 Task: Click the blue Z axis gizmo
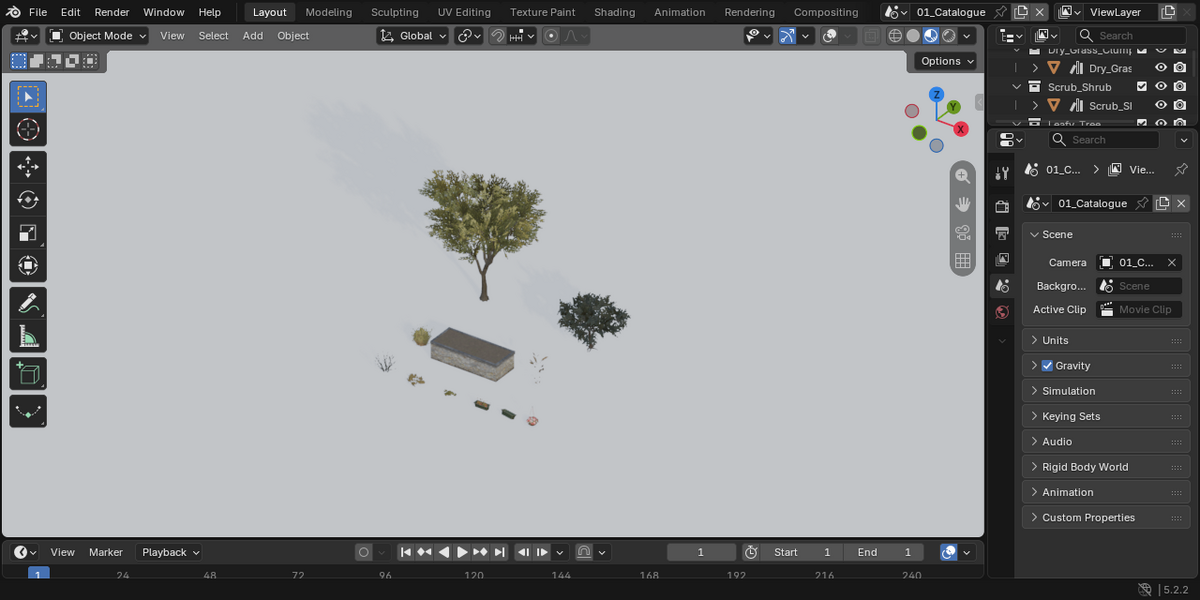coord(937,95)
